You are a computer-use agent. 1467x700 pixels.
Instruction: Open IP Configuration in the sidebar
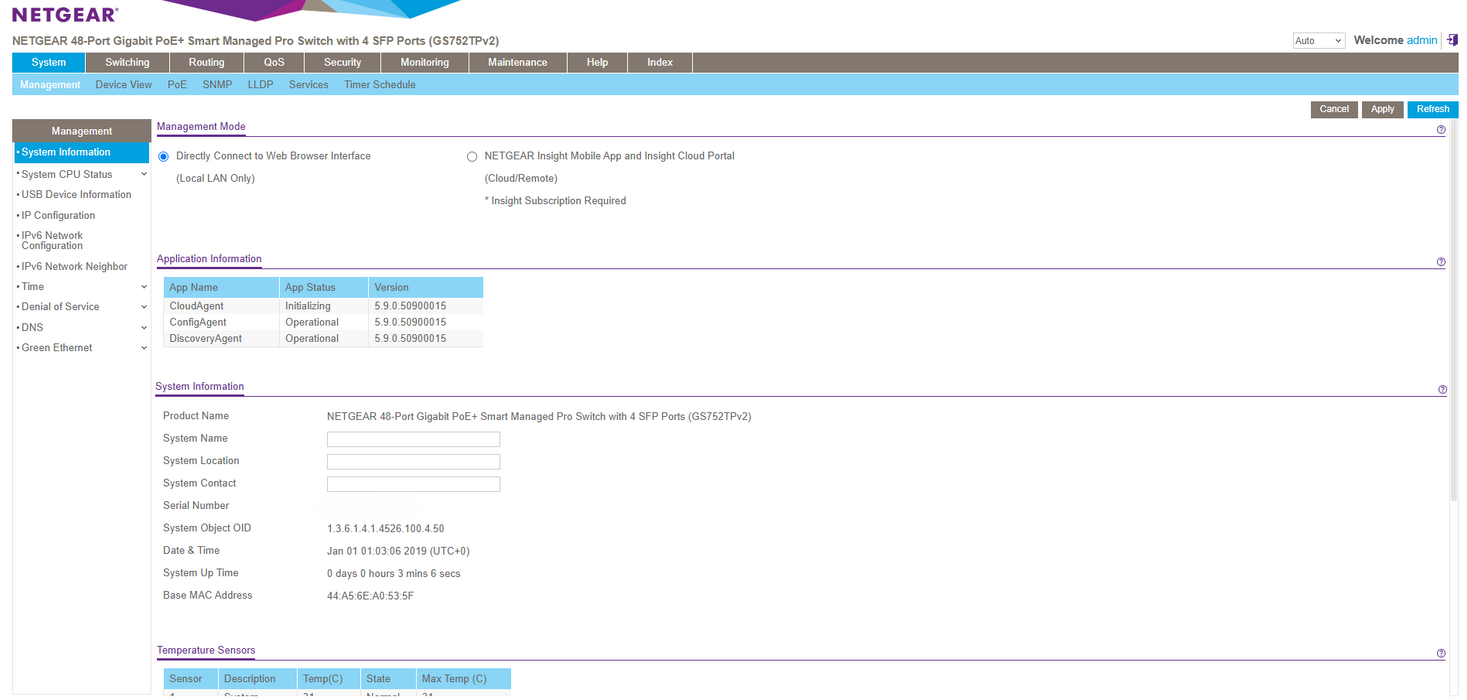pyautogui.click(x=58, y=215)
